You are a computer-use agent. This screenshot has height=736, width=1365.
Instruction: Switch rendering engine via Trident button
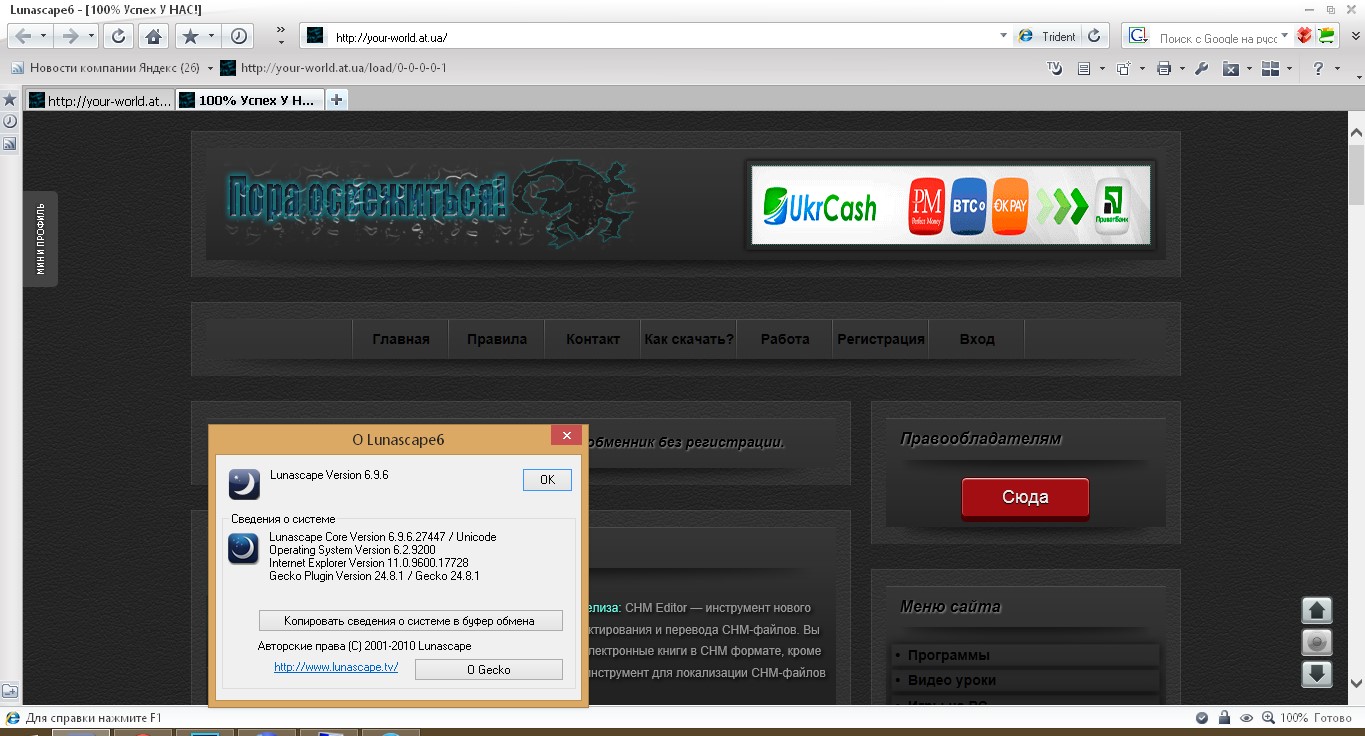1047,36
